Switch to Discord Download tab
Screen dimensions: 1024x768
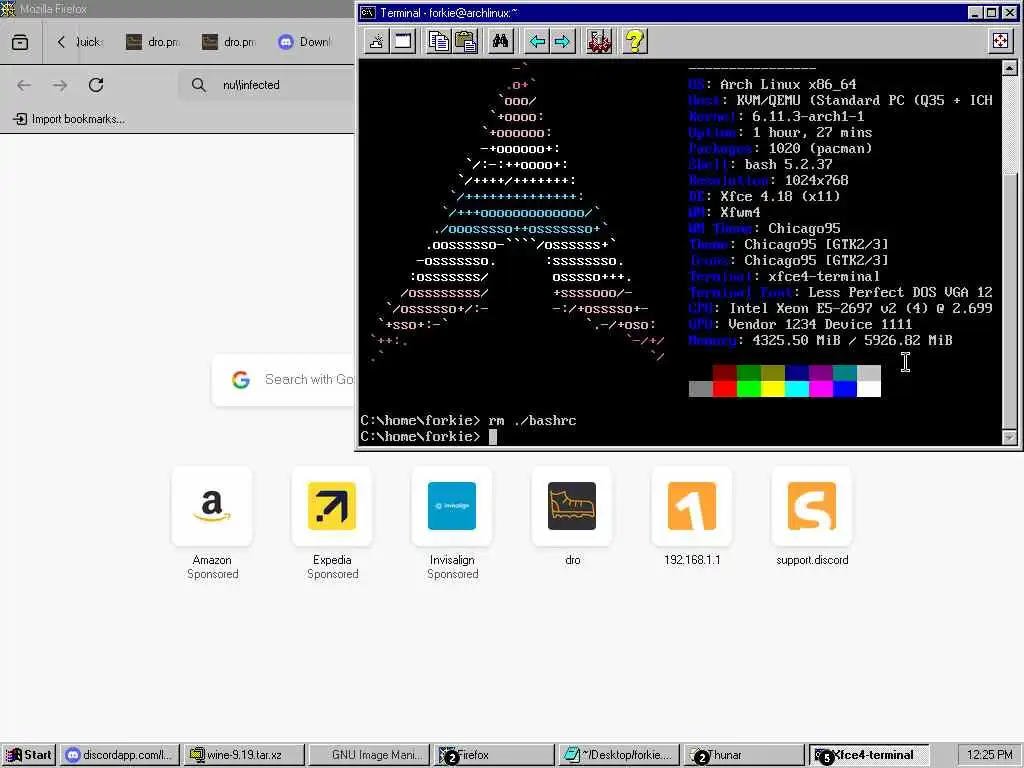tap(305, 42)
